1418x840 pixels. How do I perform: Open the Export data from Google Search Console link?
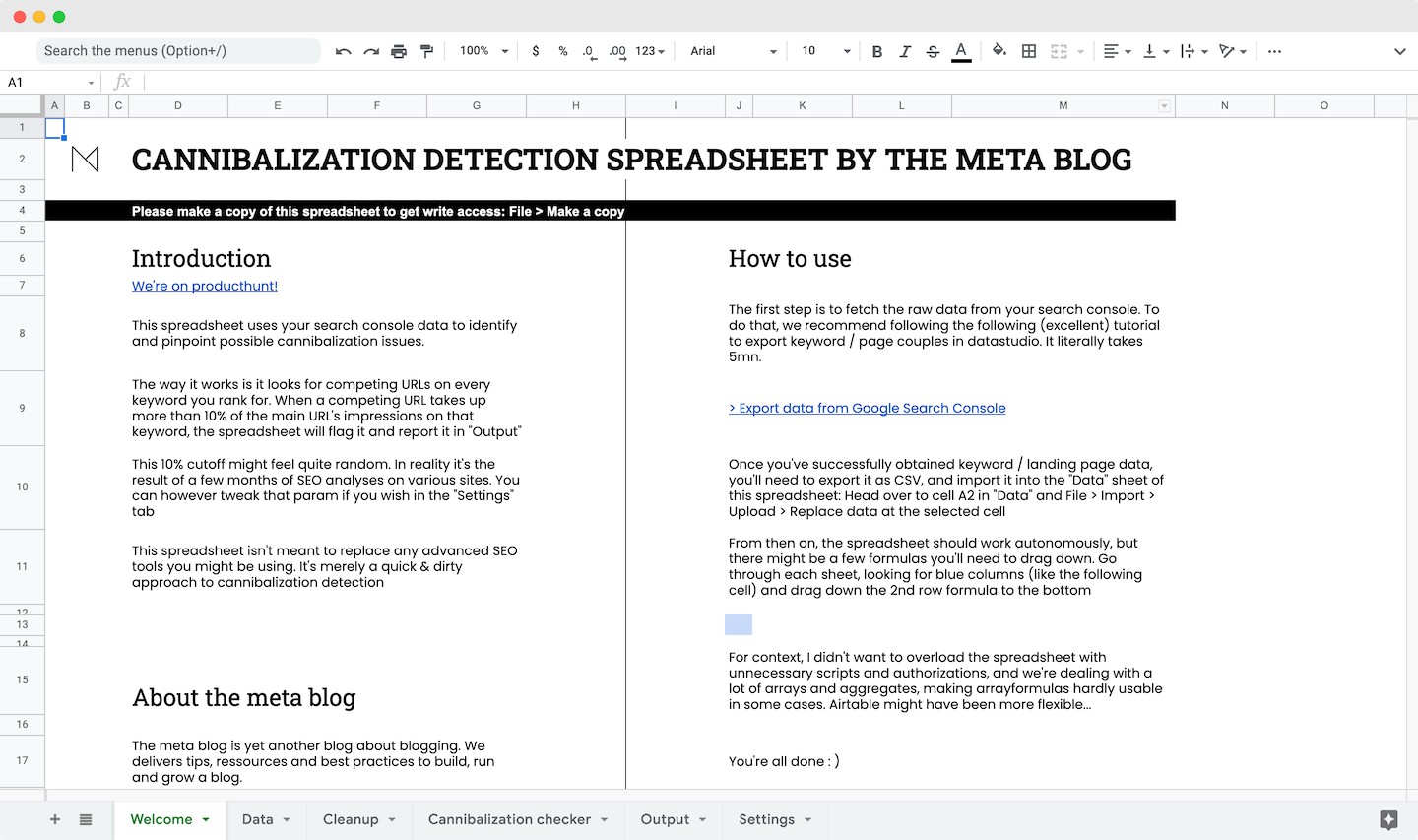click(867, 408)
